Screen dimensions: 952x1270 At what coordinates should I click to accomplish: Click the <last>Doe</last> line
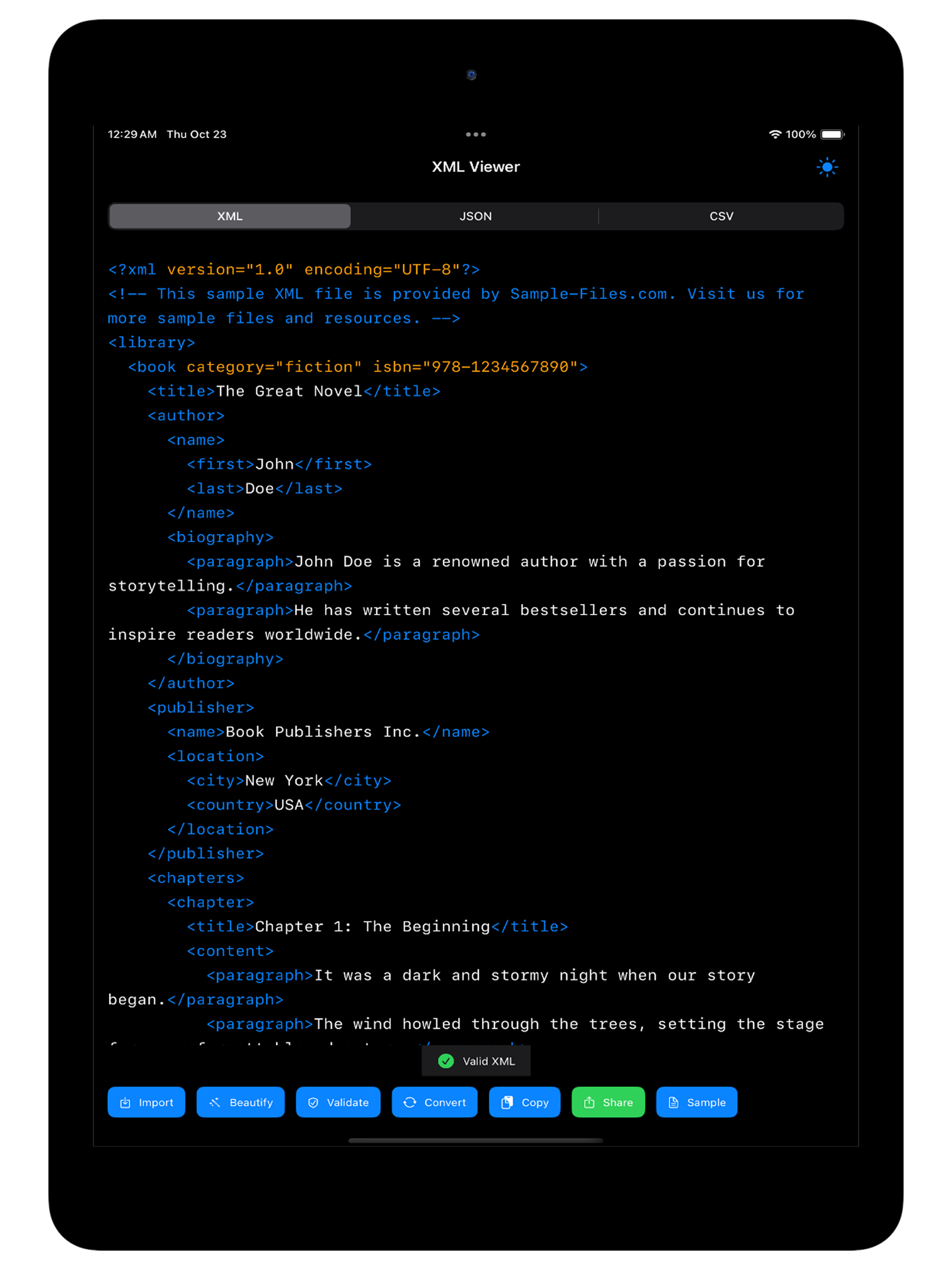(265, 489)
